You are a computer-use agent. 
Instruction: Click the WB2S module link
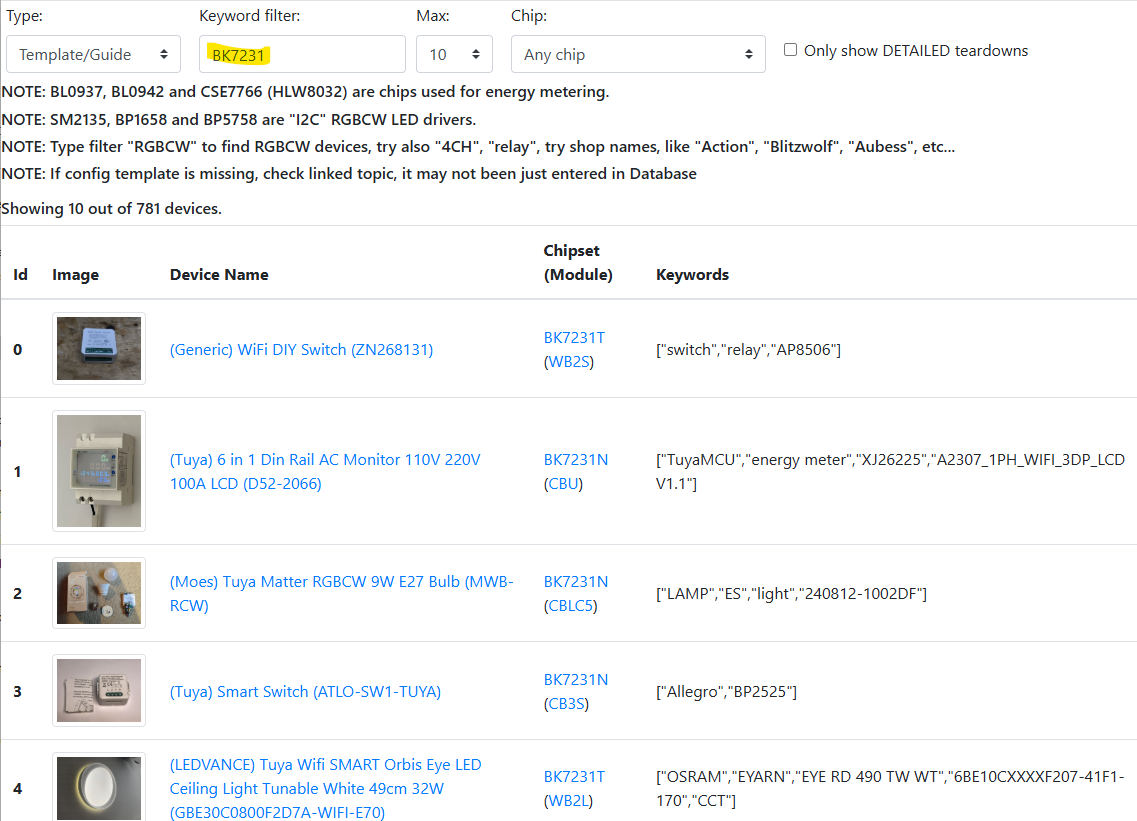coord(568,362)
